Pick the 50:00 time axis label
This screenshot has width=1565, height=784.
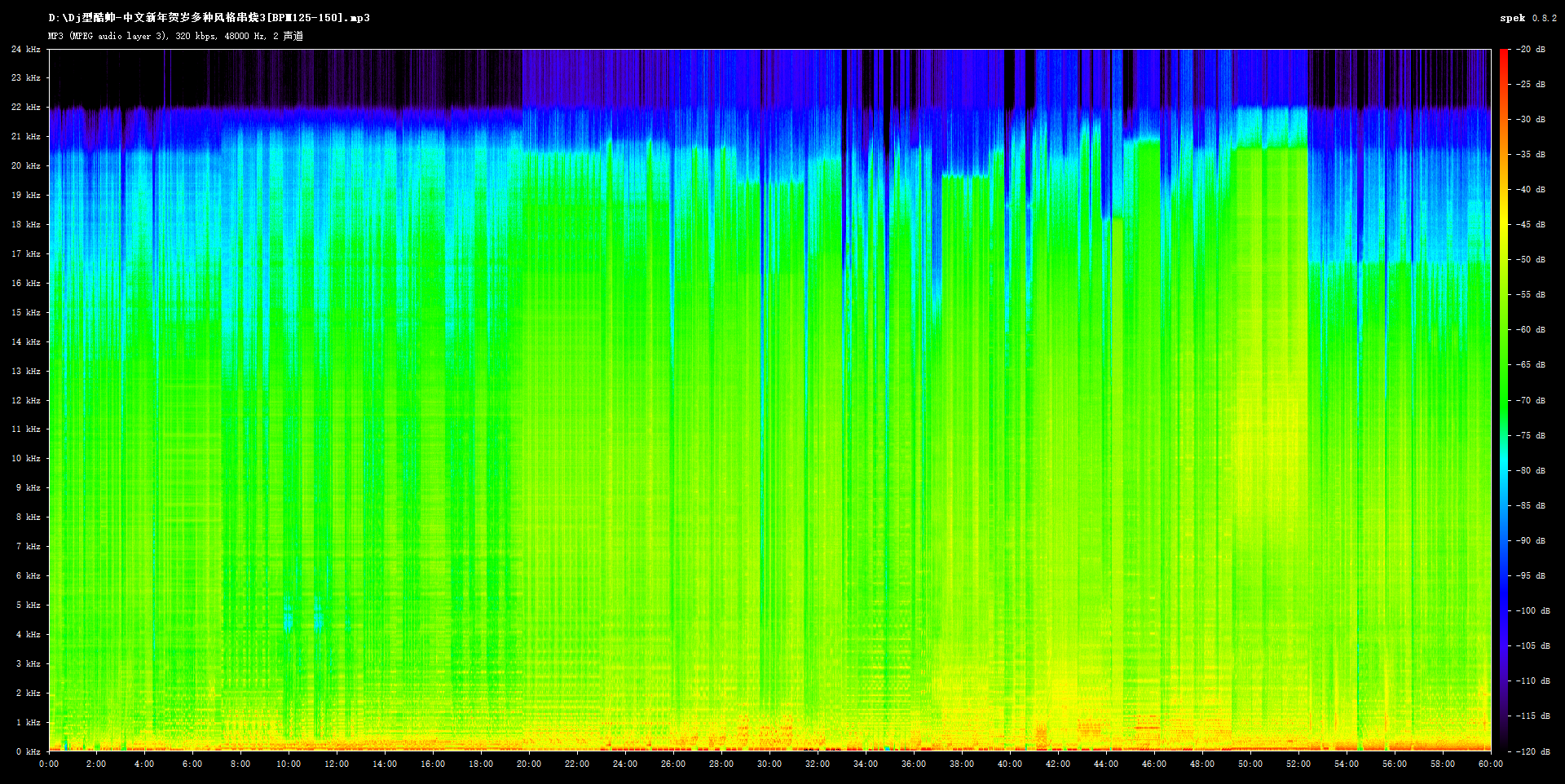click(1250, 764)
